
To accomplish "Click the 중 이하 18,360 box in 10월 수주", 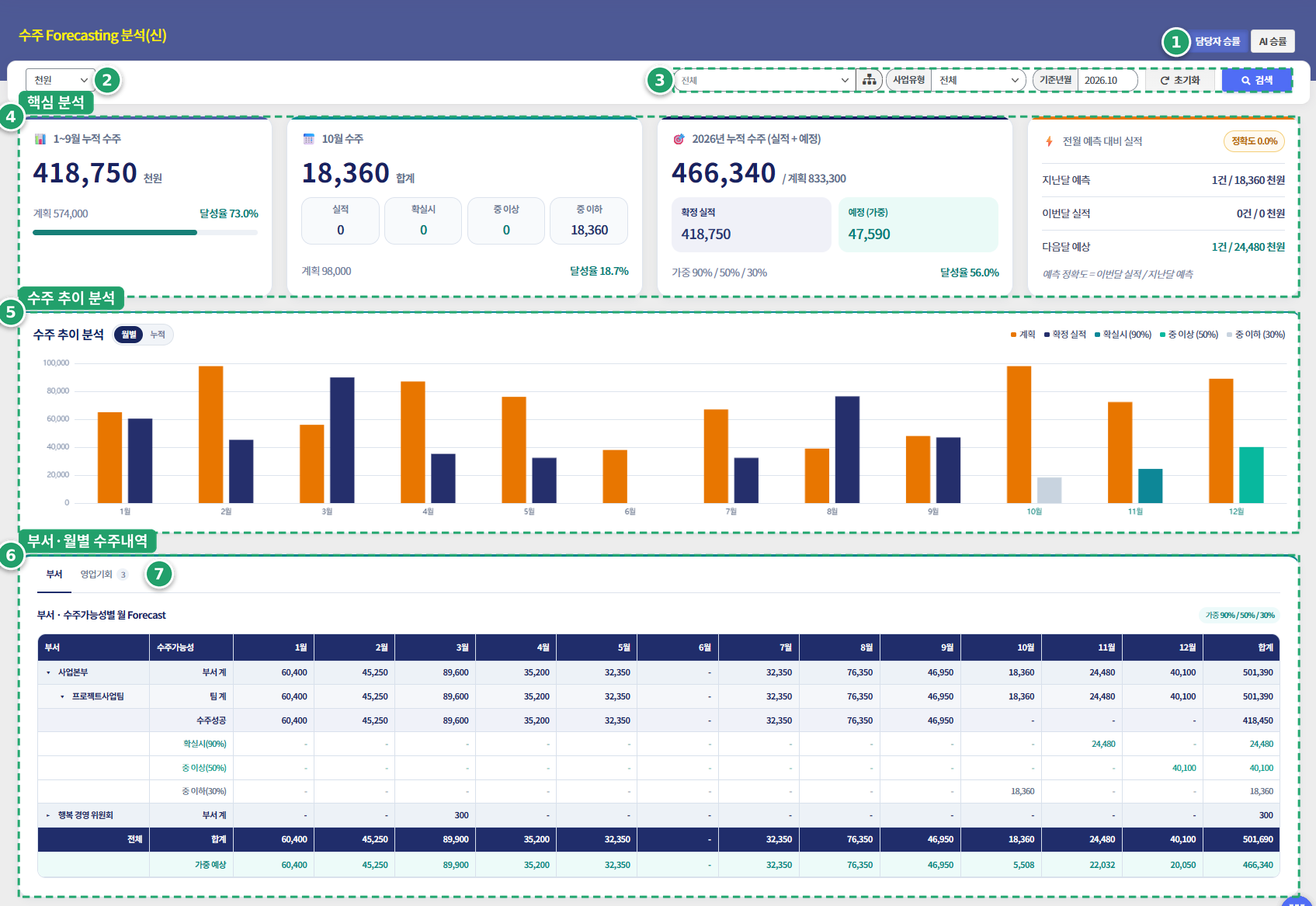I will (589, 220).
